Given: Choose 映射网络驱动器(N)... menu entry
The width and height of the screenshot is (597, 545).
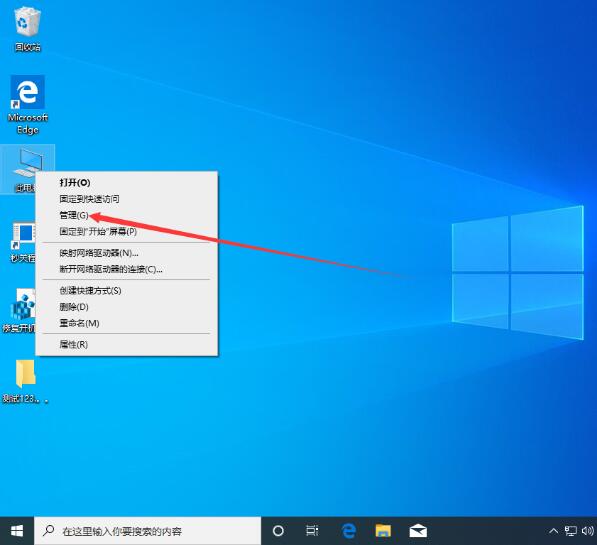Looking at the screenshot, I should tap(126, 253).
